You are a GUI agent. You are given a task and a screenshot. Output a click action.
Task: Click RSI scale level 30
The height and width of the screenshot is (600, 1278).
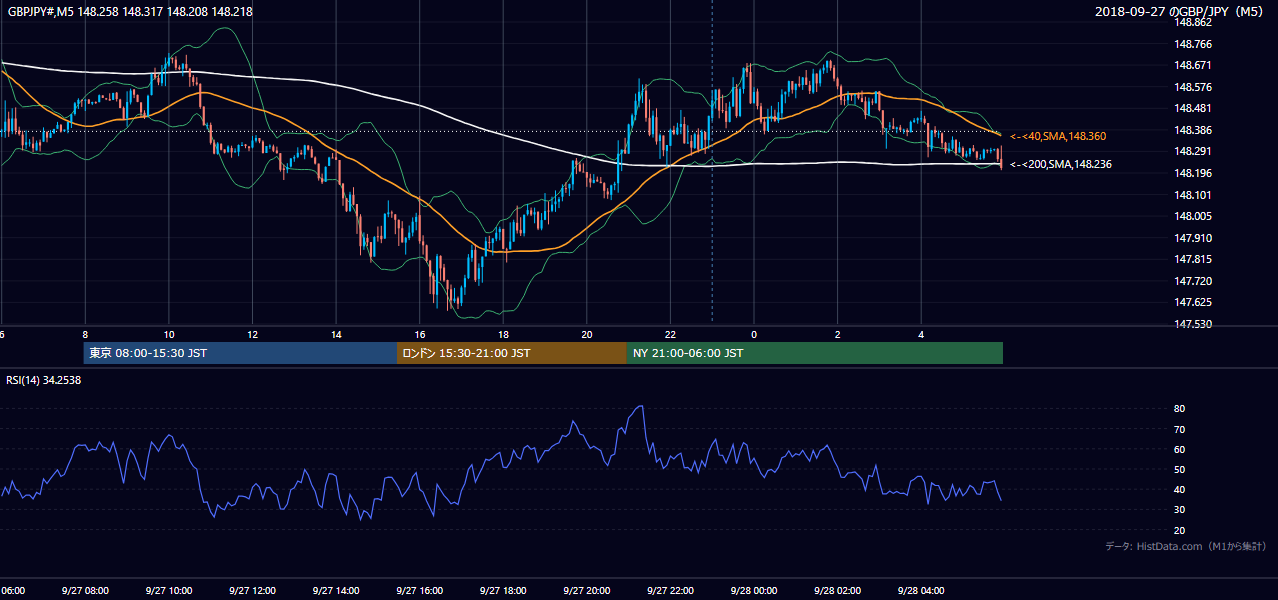pyautogui.click(x=1179, y=510)
